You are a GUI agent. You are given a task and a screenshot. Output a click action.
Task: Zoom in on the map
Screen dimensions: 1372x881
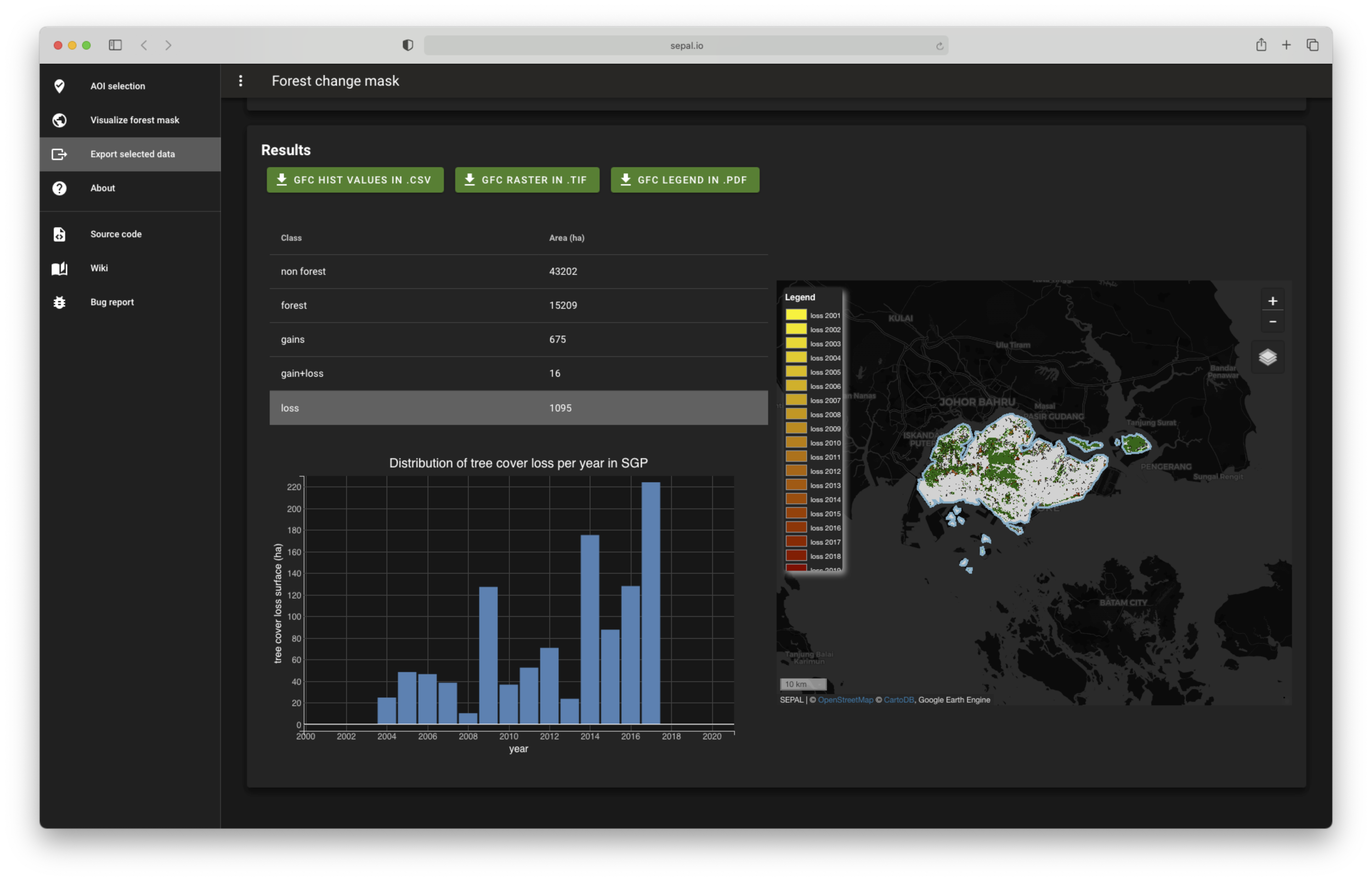[1273, 301]
